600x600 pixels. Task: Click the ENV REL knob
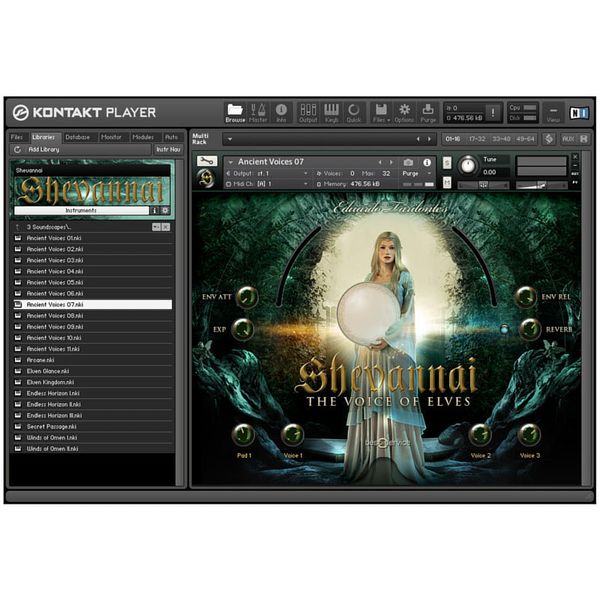[x=526, y=297]
